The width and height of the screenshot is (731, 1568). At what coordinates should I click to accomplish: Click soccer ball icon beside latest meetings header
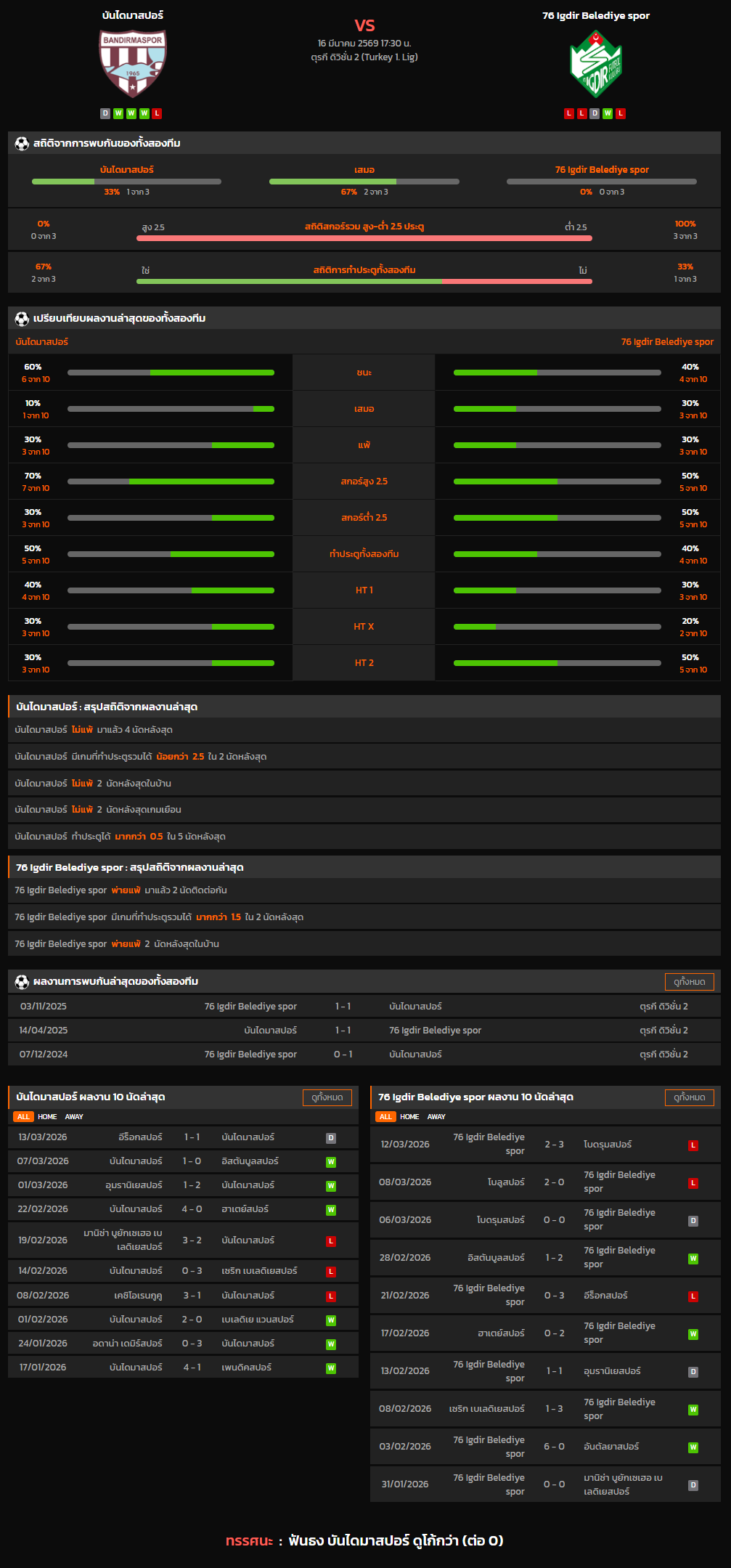coord(22,982)
